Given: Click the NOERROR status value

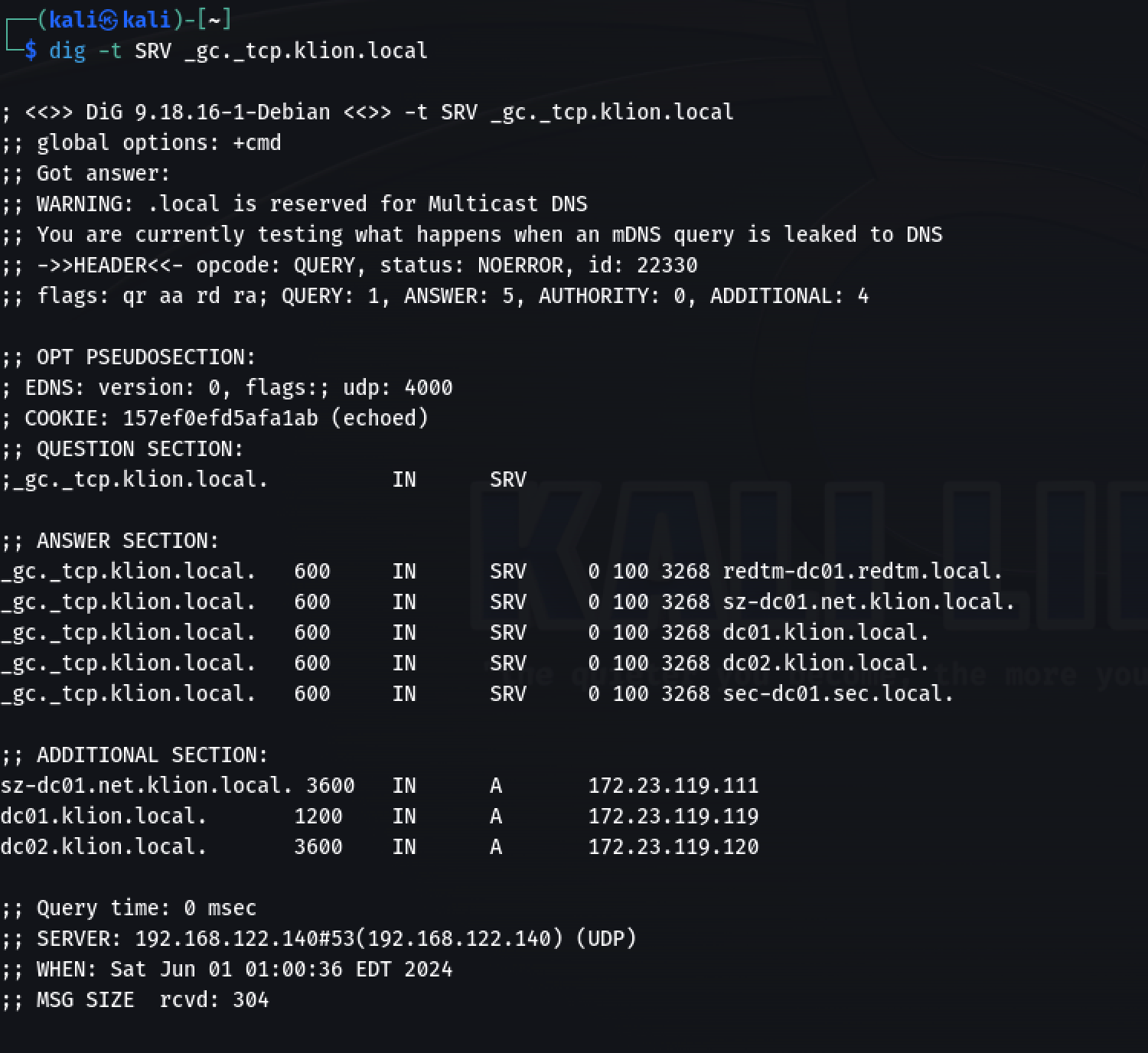Looking at the screenshot, I should coord(520,266).
